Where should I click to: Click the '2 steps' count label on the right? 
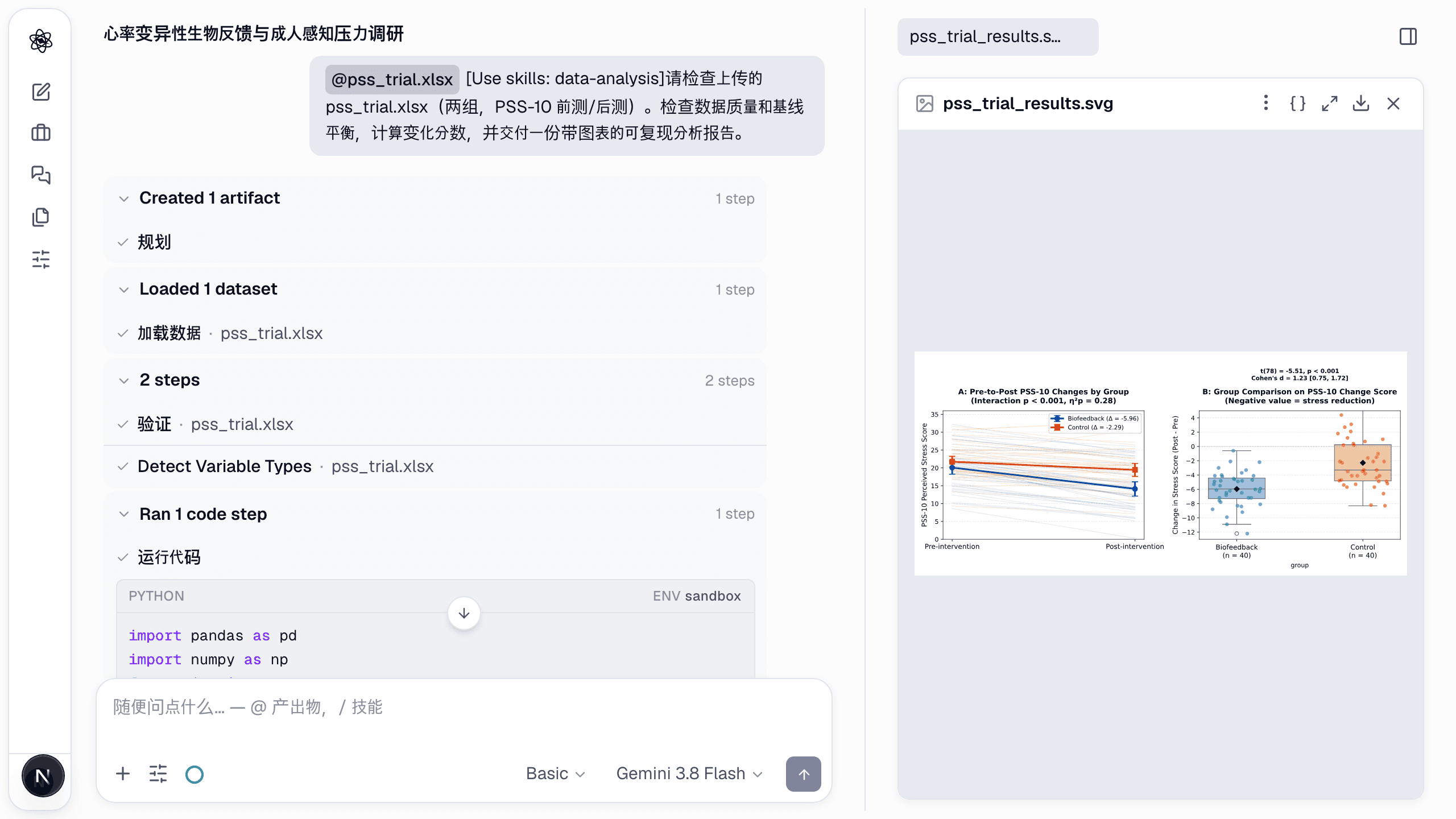coord(730,380)
